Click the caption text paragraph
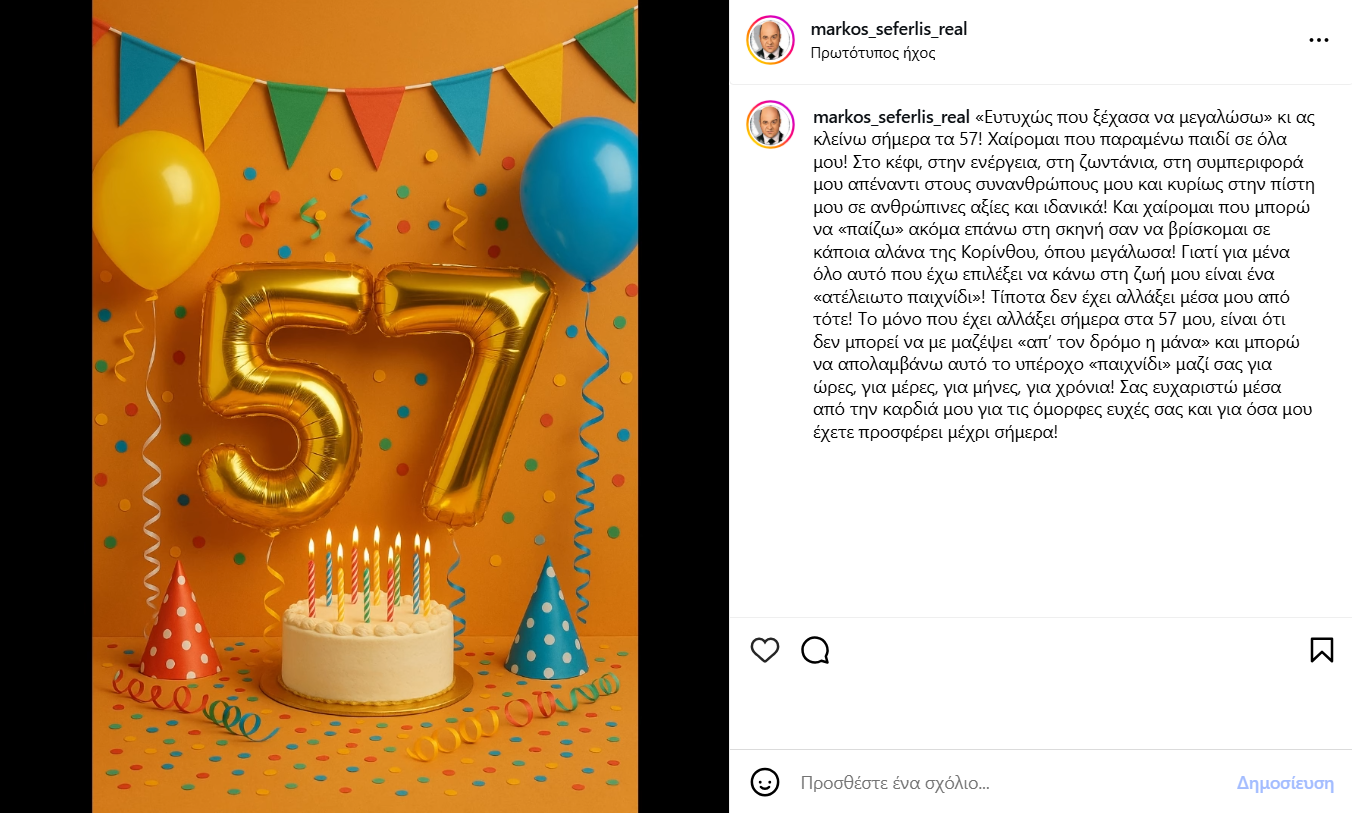This screenshot has height=813, width=1352. tap(1064, 275)
